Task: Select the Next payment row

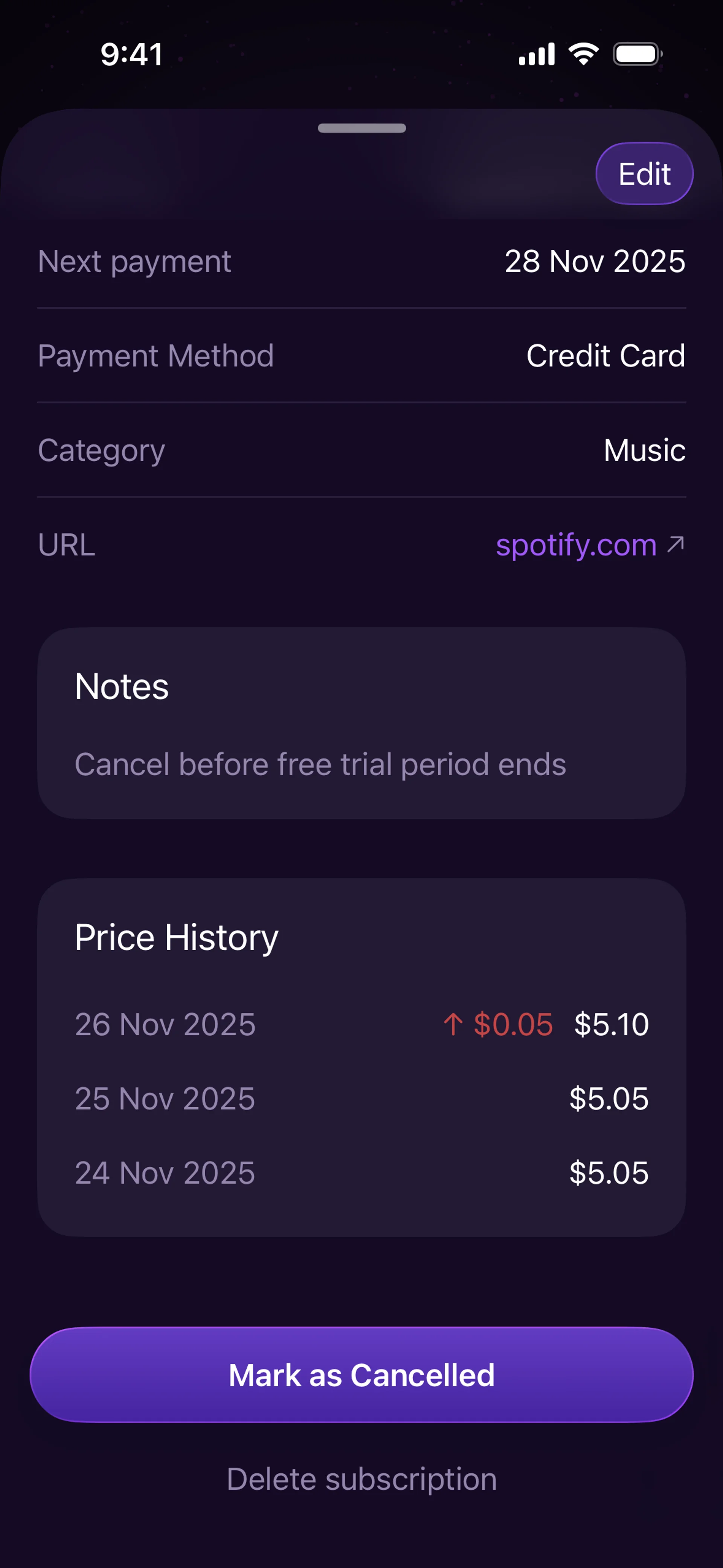Action: click(x=361, y=262)
